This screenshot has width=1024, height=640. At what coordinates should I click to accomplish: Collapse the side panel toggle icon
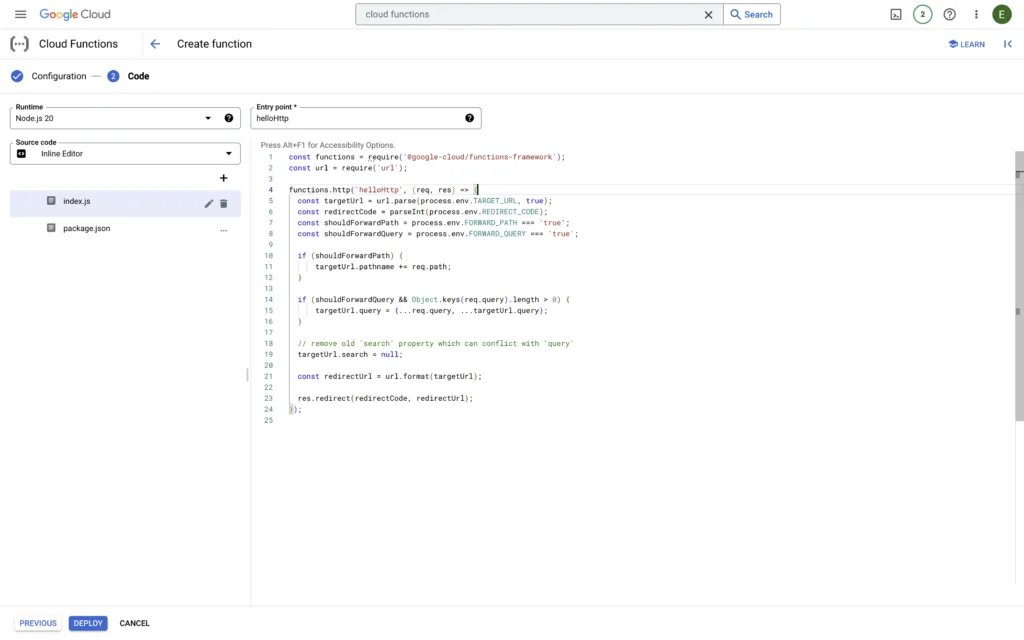(x=1008, y=44)
